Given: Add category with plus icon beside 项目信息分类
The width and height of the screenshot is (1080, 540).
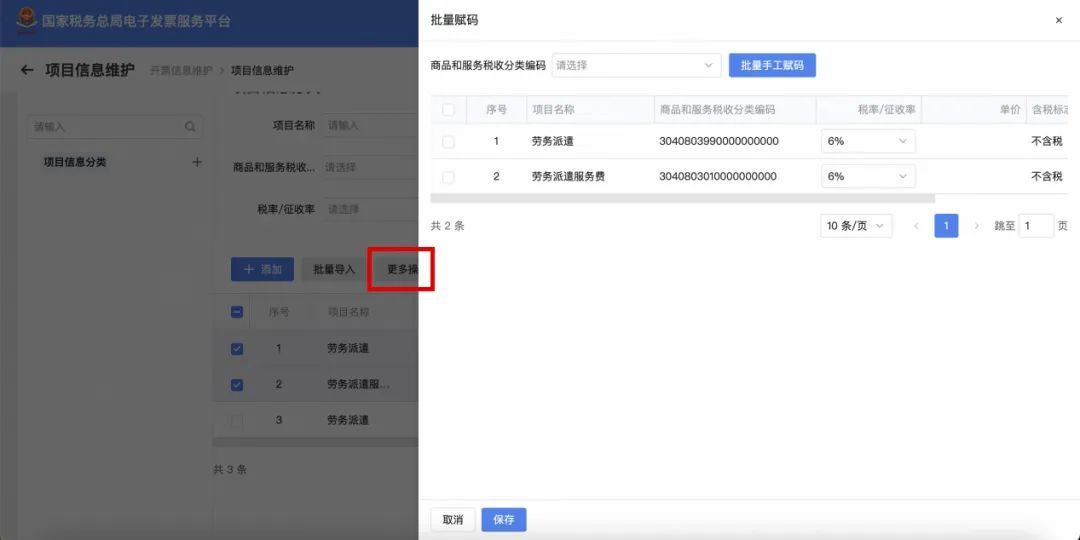Looking at the screenshot, I should [197, 163].
